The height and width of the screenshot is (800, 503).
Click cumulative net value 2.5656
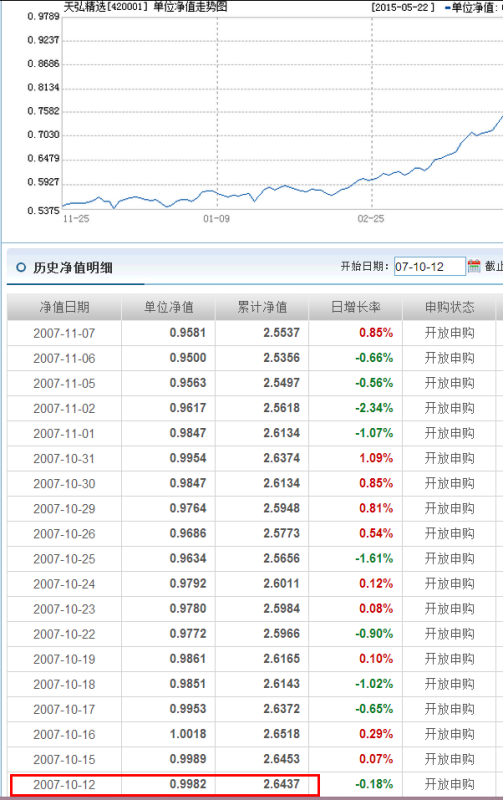pos(282,558)
